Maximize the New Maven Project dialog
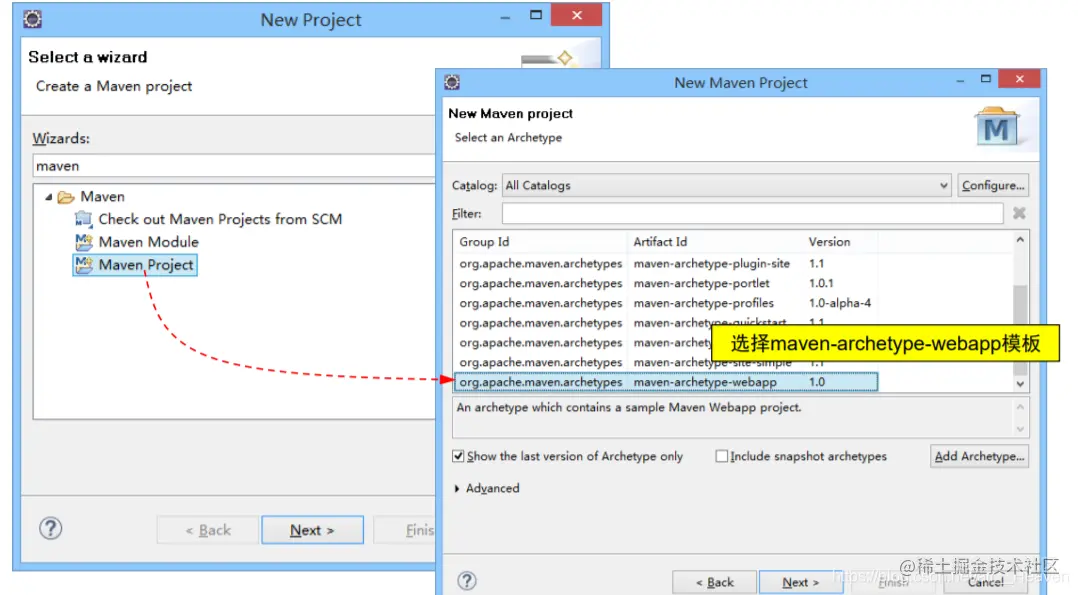1078x595 pixels. coord(986,79)
